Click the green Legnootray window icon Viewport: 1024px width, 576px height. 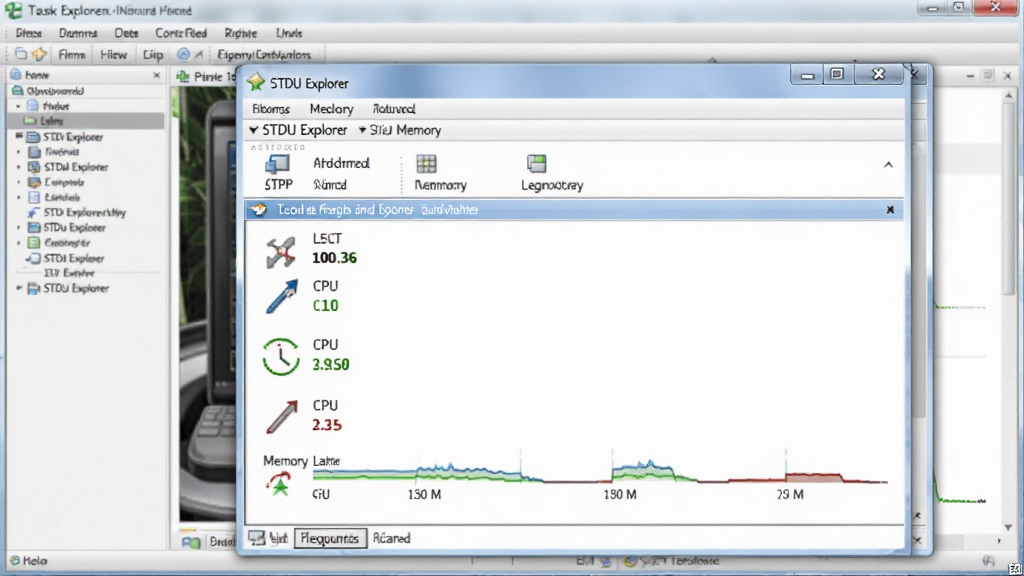pos(537,163)
